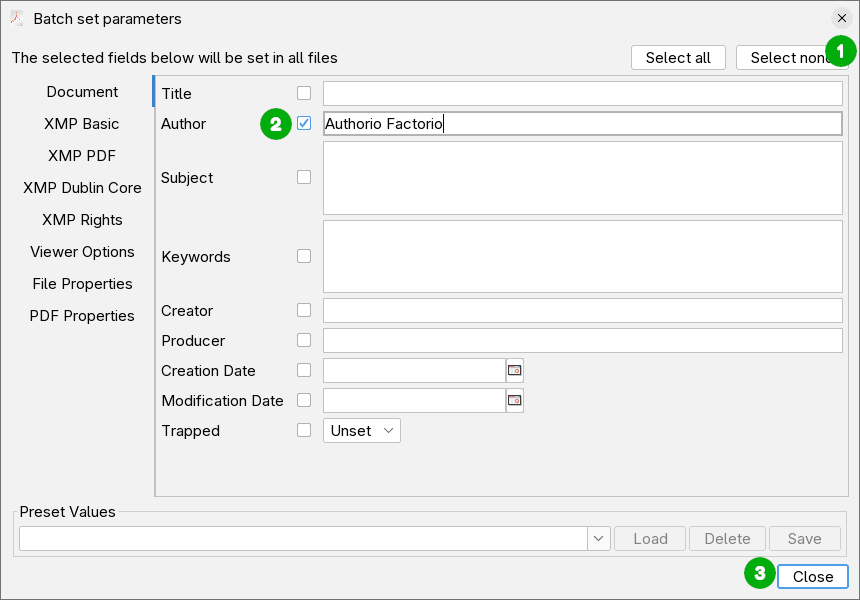860x600 pixels.
Task: Close the Batch set parameters dialog
Action: [x=812, y=576]
